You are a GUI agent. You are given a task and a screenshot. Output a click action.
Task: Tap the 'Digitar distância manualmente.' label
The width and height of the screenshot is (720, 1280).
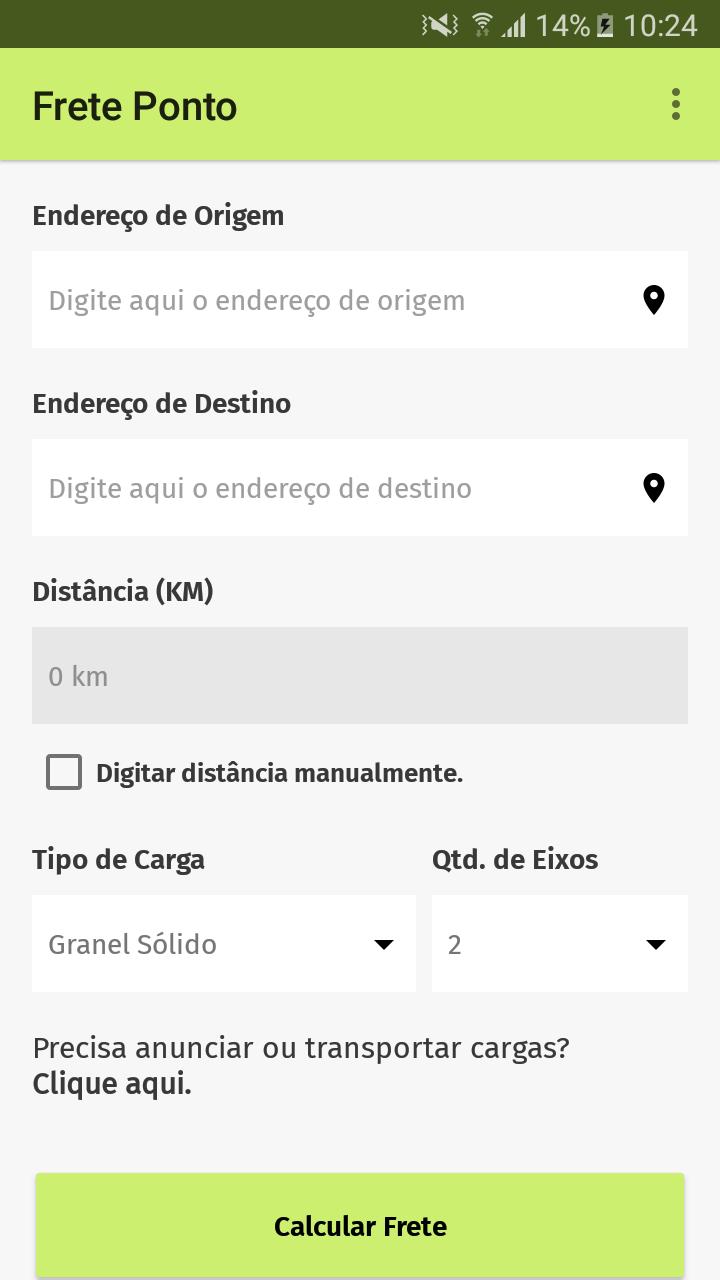point(279,773)
